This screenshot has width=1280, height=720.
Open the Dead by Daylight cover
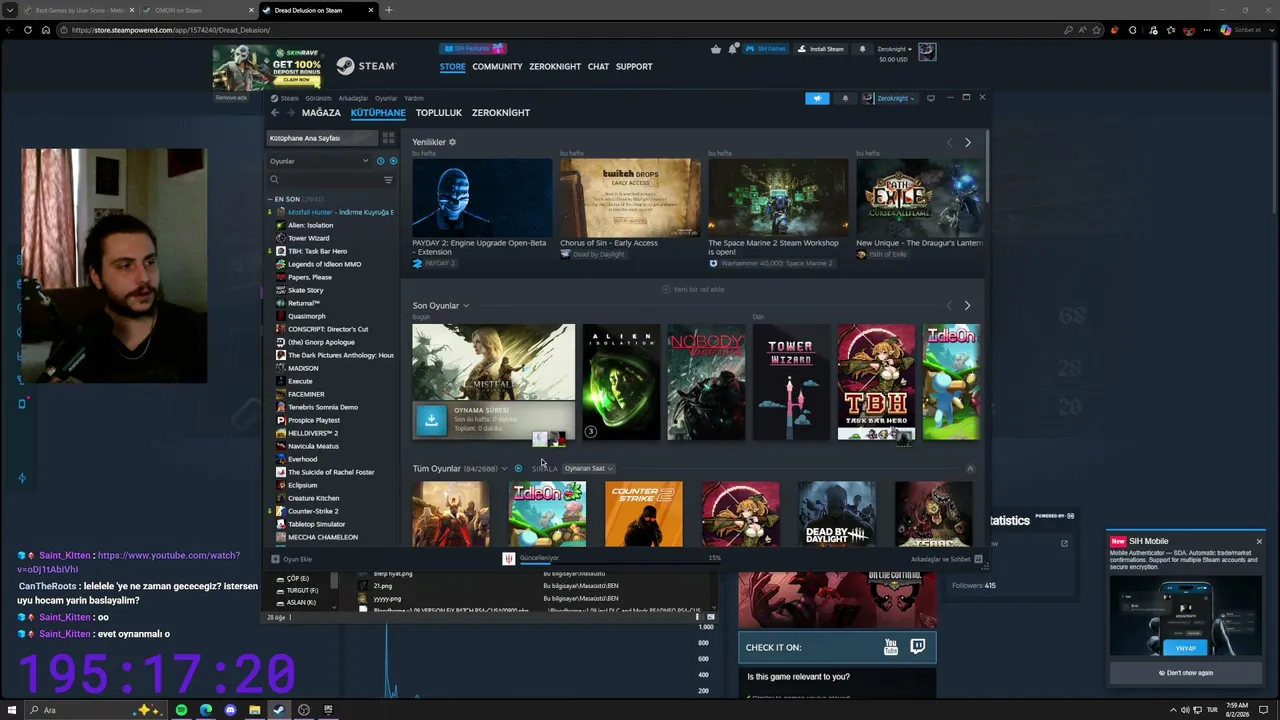(x=837, y=514)
